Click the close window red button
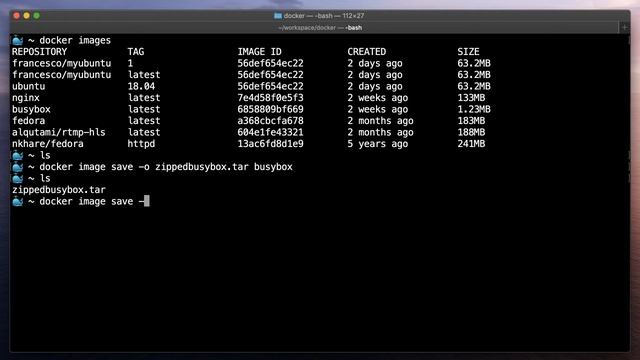This screenshot has width=640, height=360. (16, 16)
